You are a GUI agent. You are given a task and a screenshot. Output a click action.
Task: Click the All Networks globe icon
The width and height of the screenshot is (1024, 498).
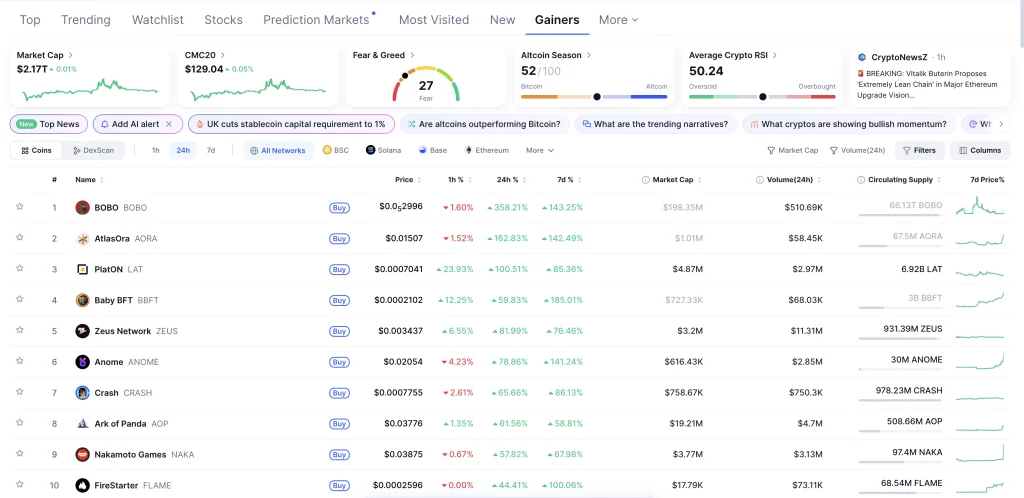(x=254, y=150)
